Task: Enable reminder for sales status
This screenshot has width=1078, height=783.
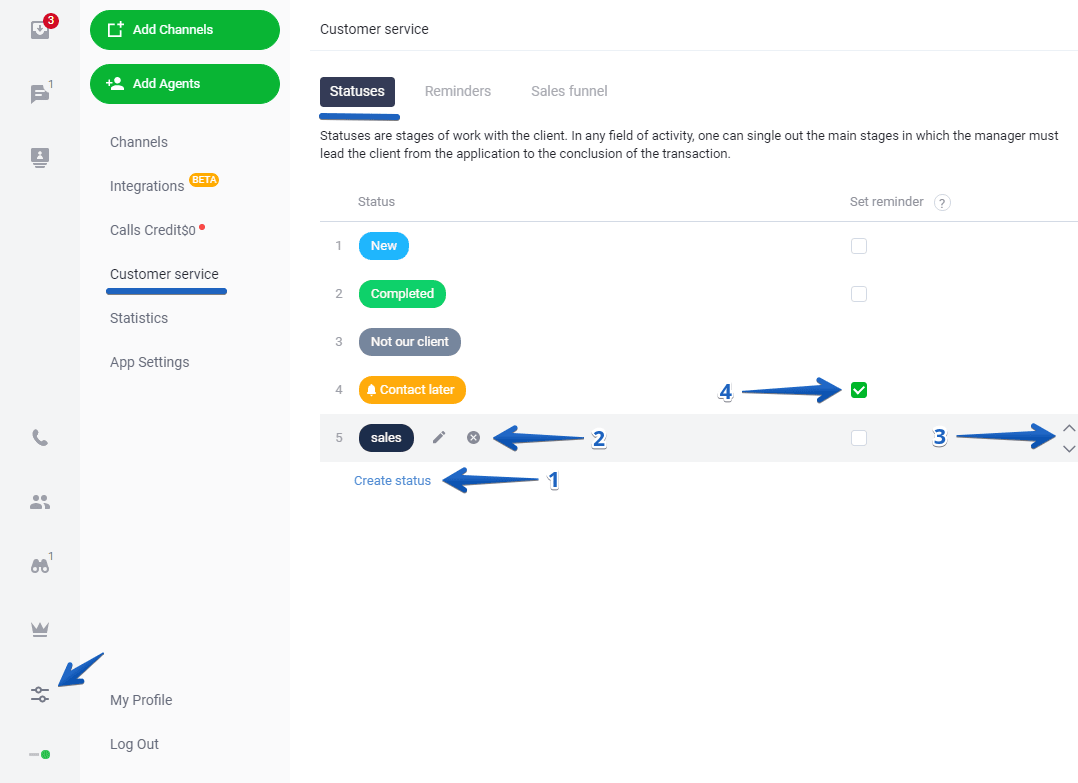Action: click(x=859, y=438)
